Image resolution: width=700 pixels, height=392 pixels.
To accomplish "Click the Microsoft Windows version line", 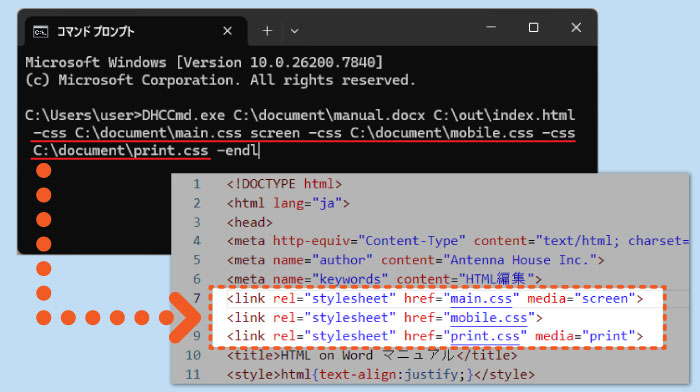I will pyautogui.click(x=204, y=62).
